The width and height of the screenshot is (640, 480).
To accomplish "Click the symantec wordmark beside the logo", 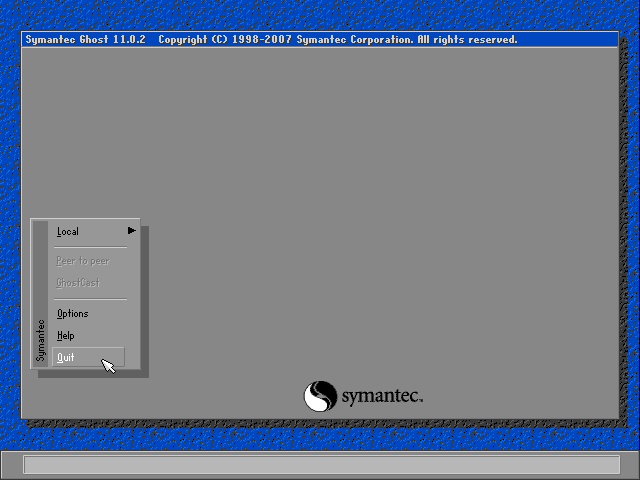I will [382, 397].
